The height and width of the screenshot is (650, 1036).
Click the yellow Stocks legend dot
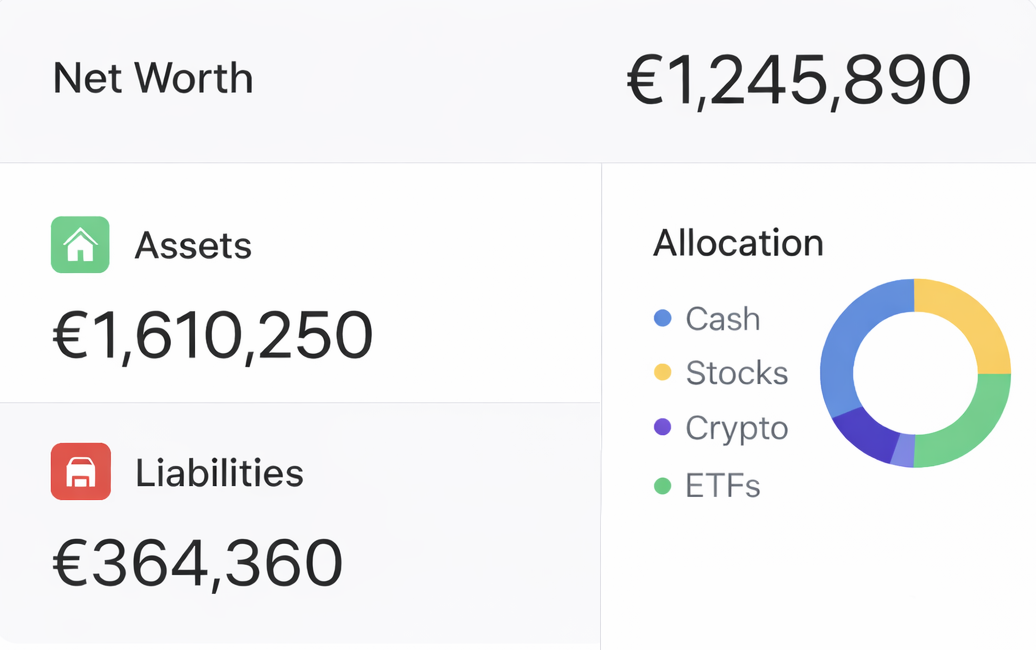(662, 373)
